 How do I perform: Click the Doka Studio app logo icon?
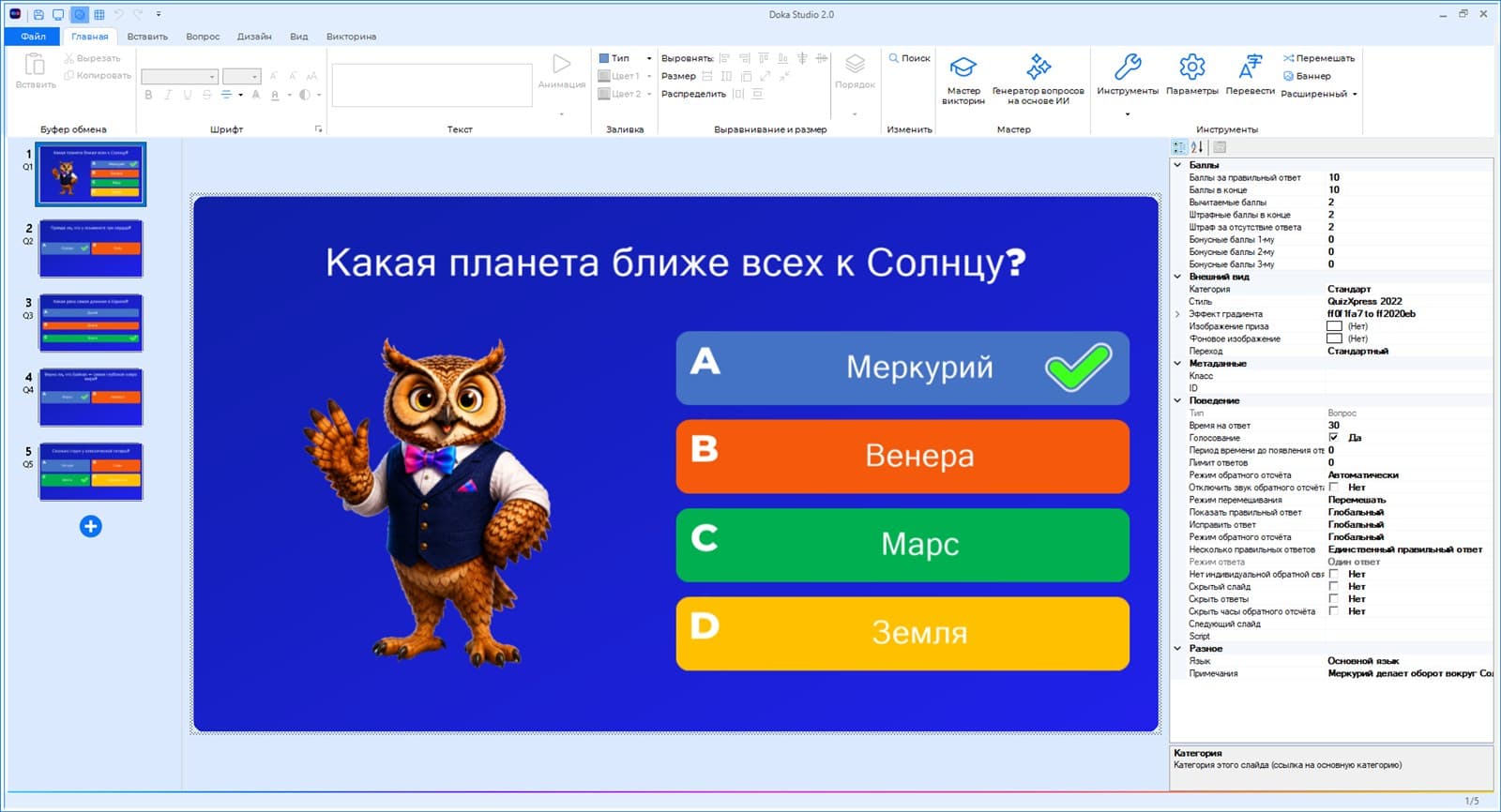click(15, 14)
